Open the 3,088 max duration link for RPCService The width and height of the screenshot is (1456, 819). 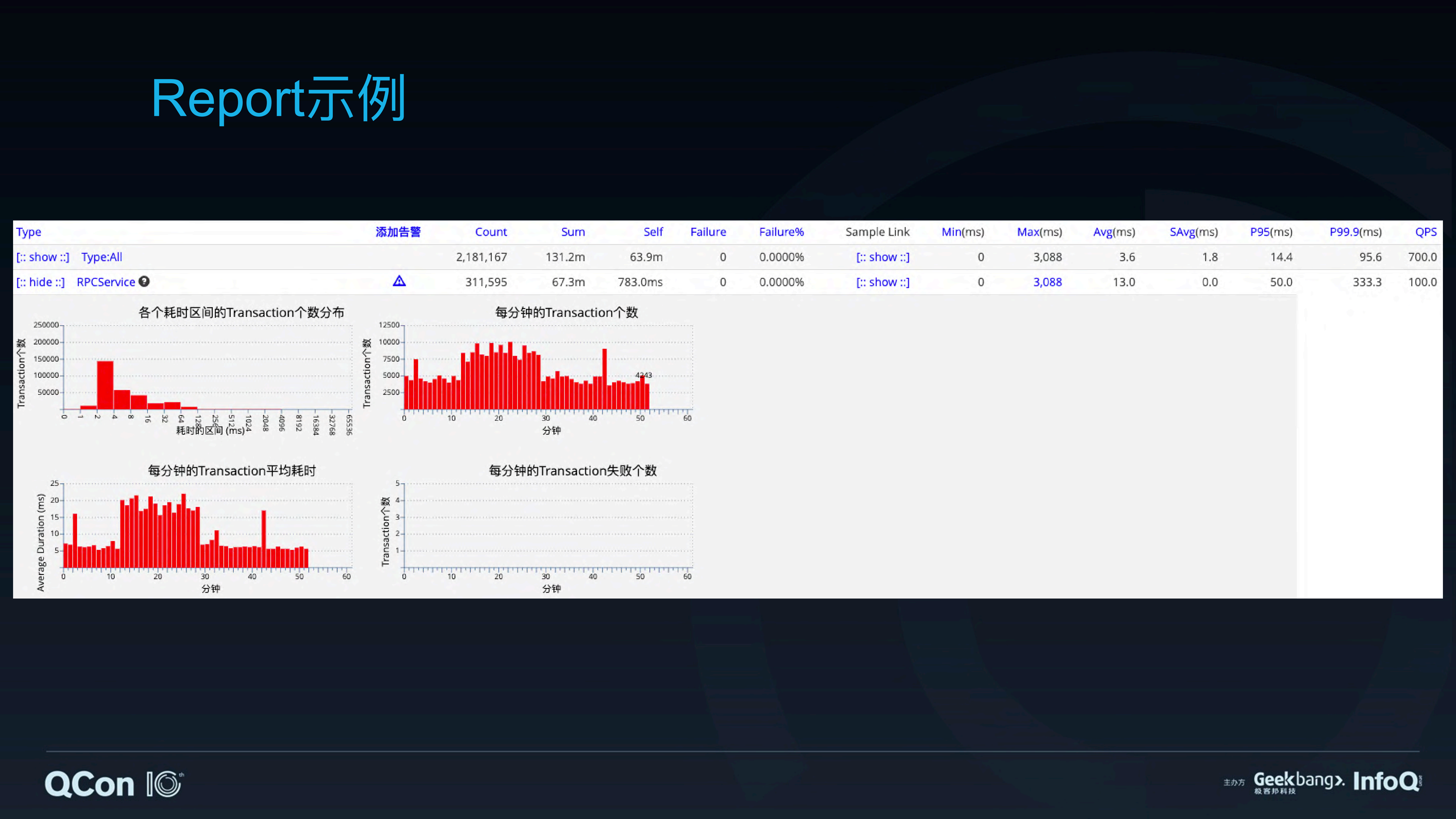1047,281
